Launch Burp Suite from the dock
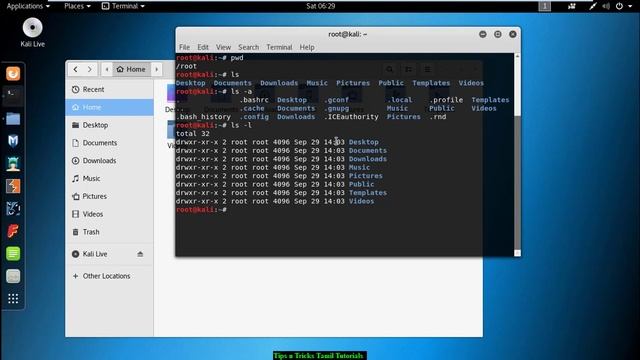The width and height of the screenshot is (640, 360). coord(13,186)
